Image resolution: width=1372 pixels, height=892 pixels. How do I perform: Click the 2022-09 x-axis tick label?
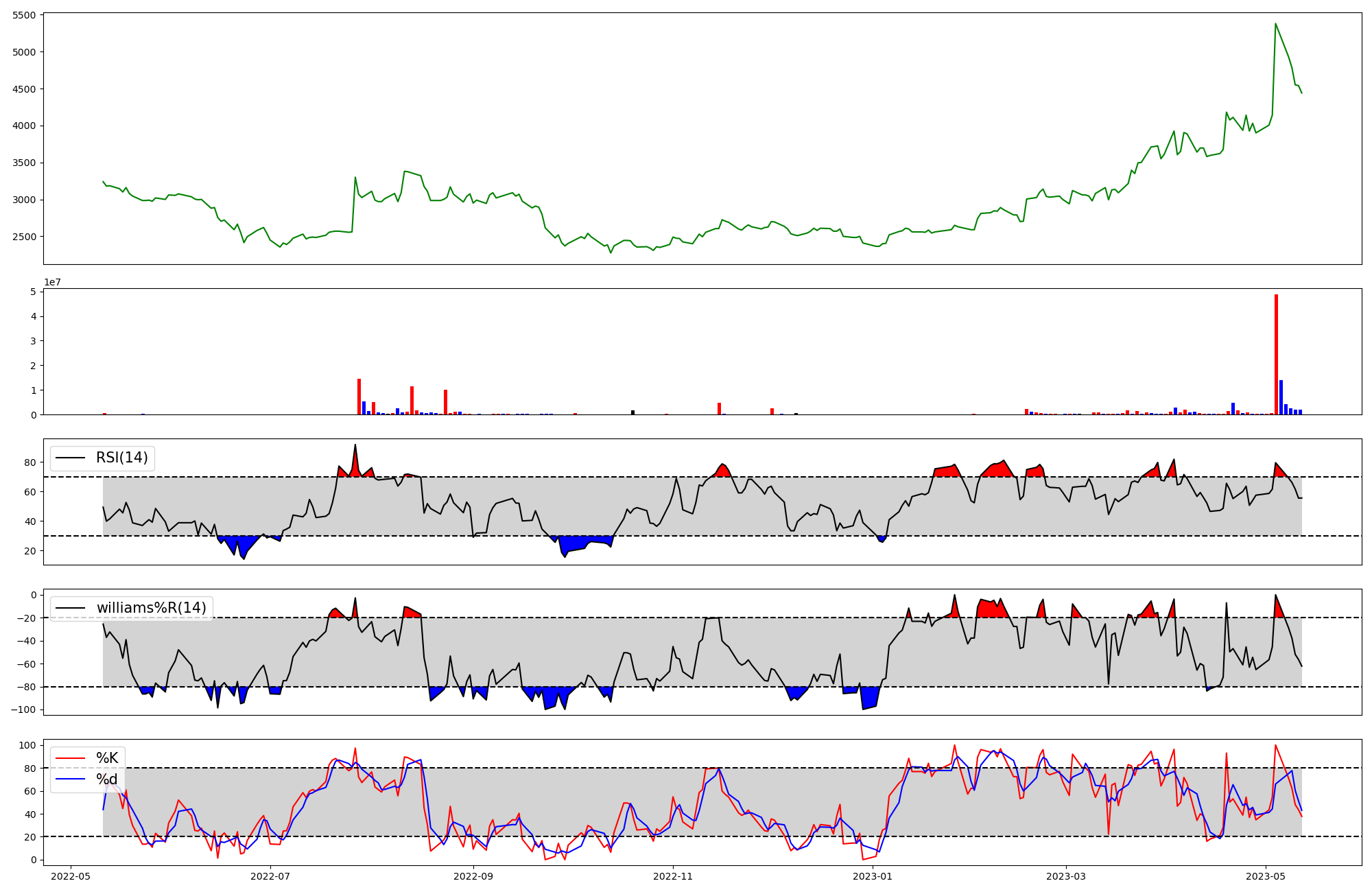[473, 876]
